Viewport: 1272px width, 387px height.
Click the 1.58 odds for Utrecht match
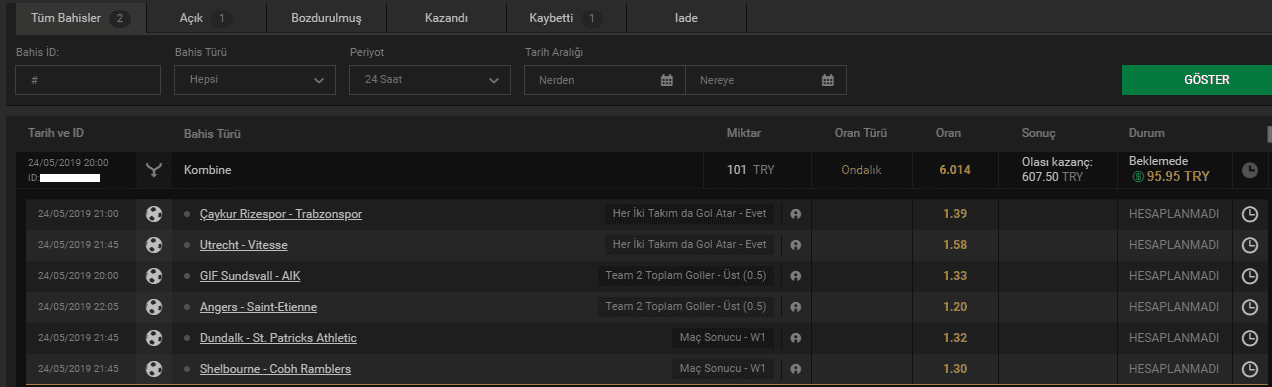point(955,245)
